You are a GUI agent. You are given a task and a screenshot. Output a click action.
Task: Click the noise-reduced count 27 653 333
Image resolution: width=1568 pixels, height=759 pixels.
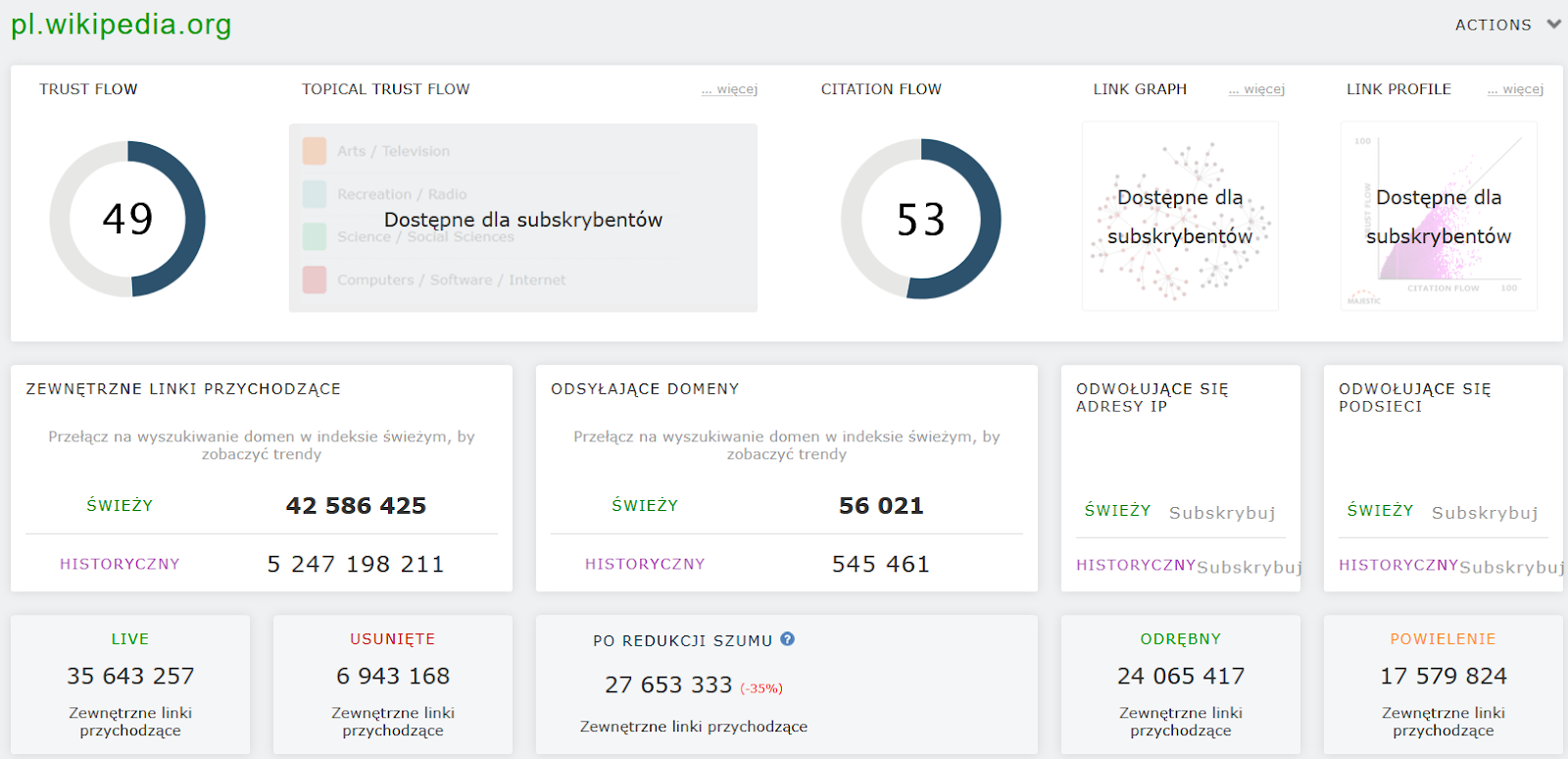click(668, 684)
